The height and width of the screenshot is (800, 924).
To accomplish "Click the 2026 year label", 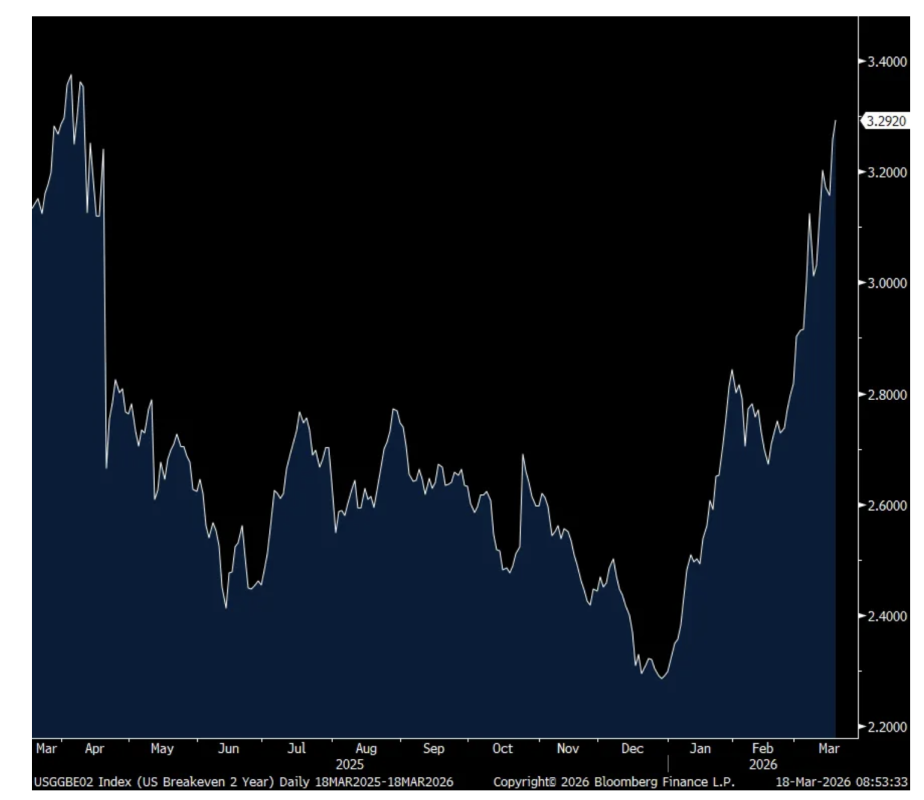I will pos(763,764).
